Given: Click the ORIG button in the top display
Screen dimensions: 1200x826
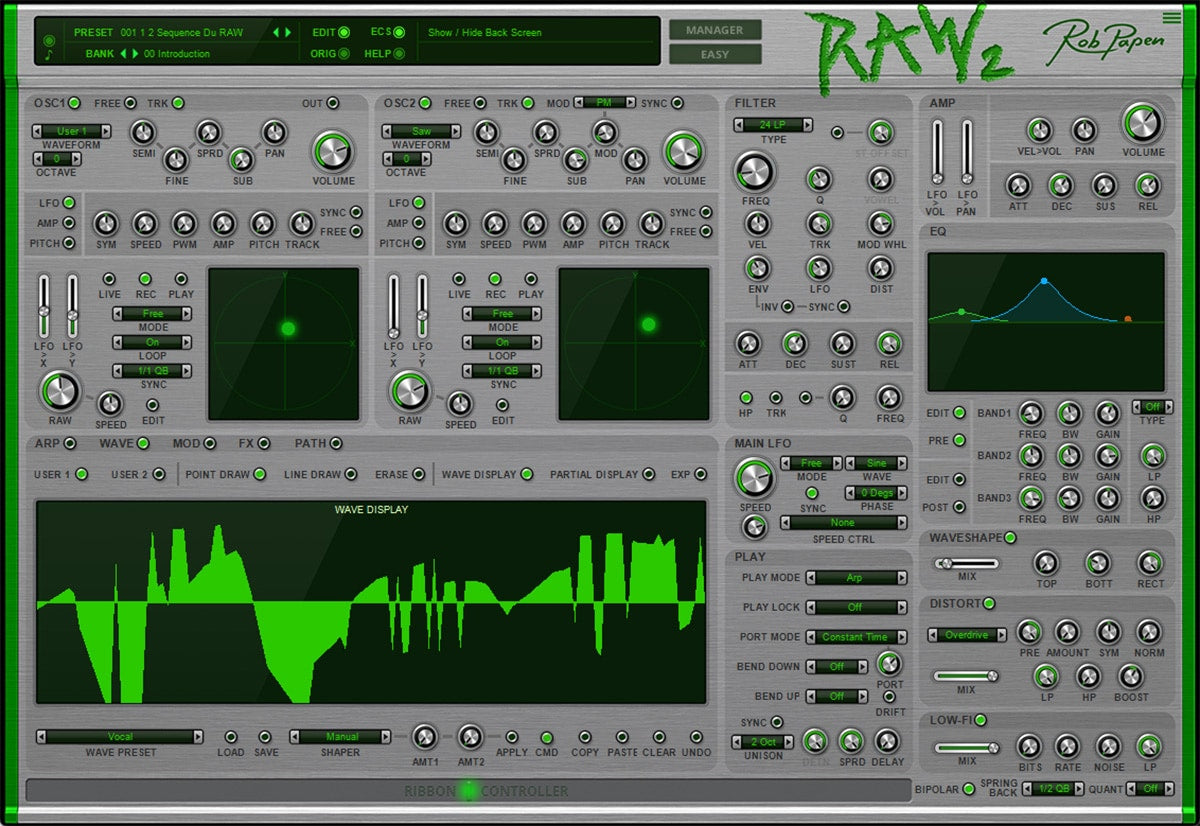Looking at the screenshot, I should (343, 54).
